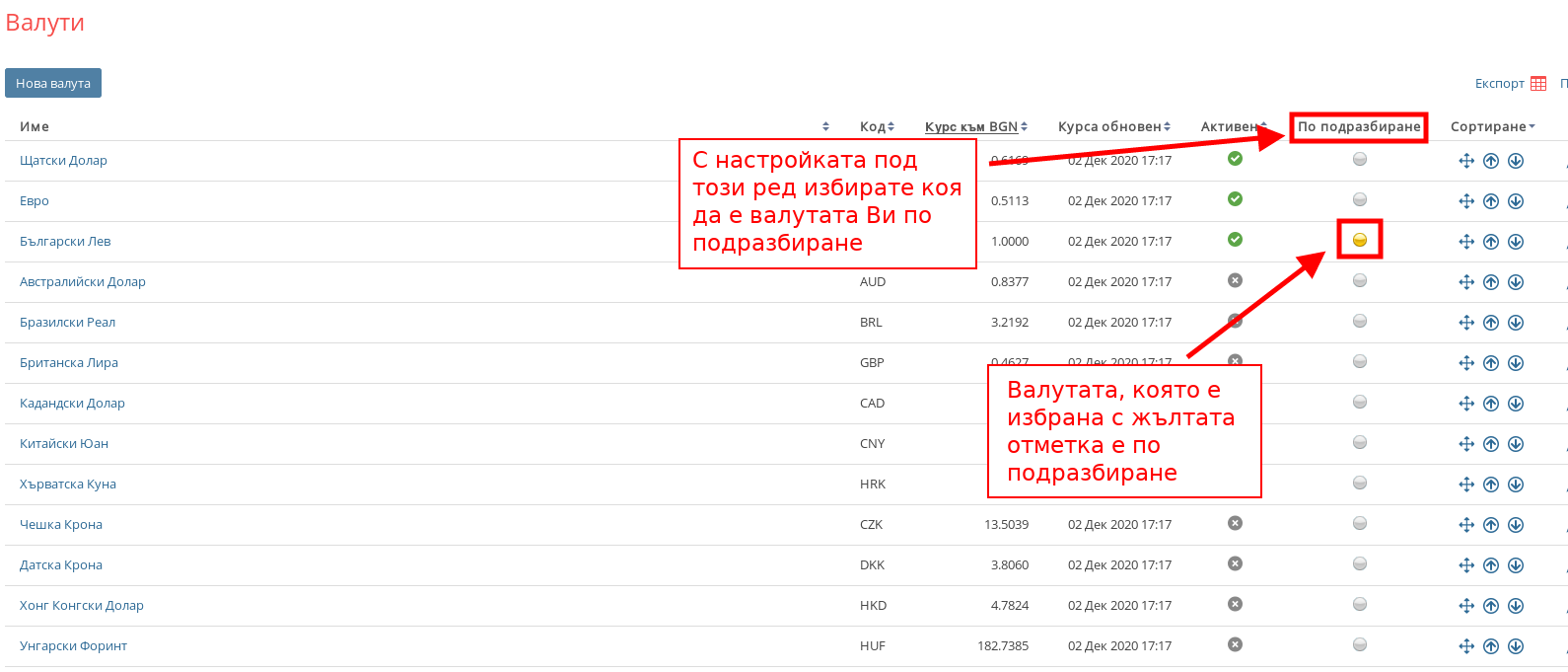Move Български Лев down with the down-arrow icon
The width and height of the screenshot is (1568, 672).
pyautogui.click(x=1516, y=242)
